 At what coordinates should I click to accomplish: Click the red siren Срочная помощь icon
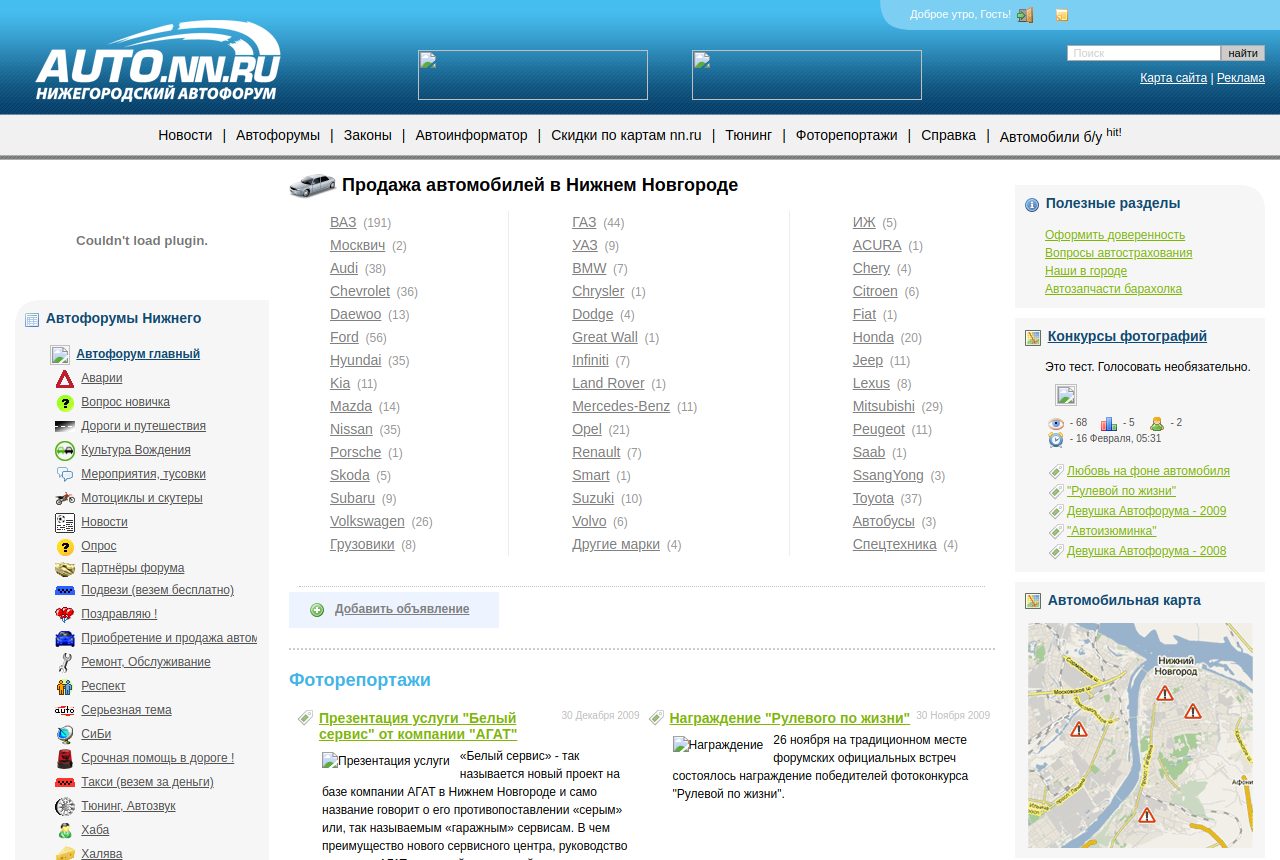tap(65, 758)
